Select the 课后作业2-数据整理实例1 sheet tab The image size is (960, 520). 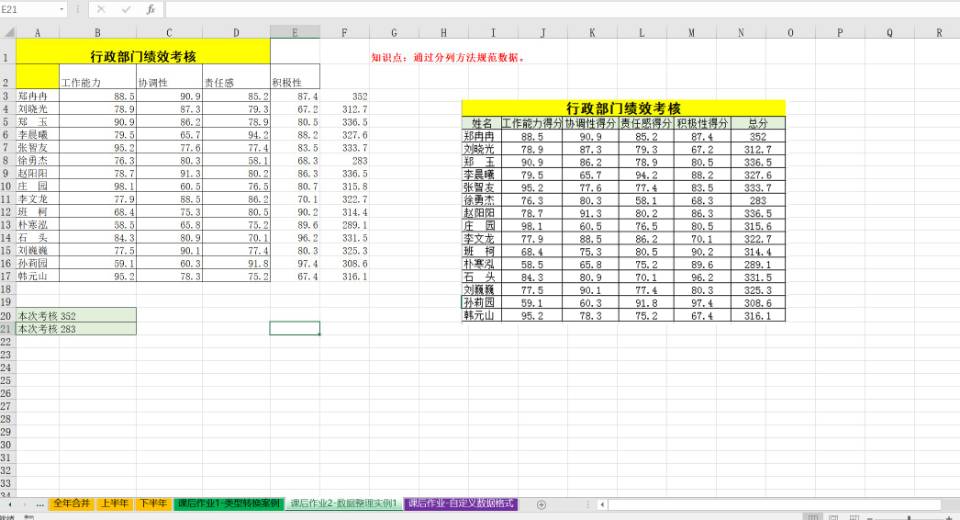point(343,503)
